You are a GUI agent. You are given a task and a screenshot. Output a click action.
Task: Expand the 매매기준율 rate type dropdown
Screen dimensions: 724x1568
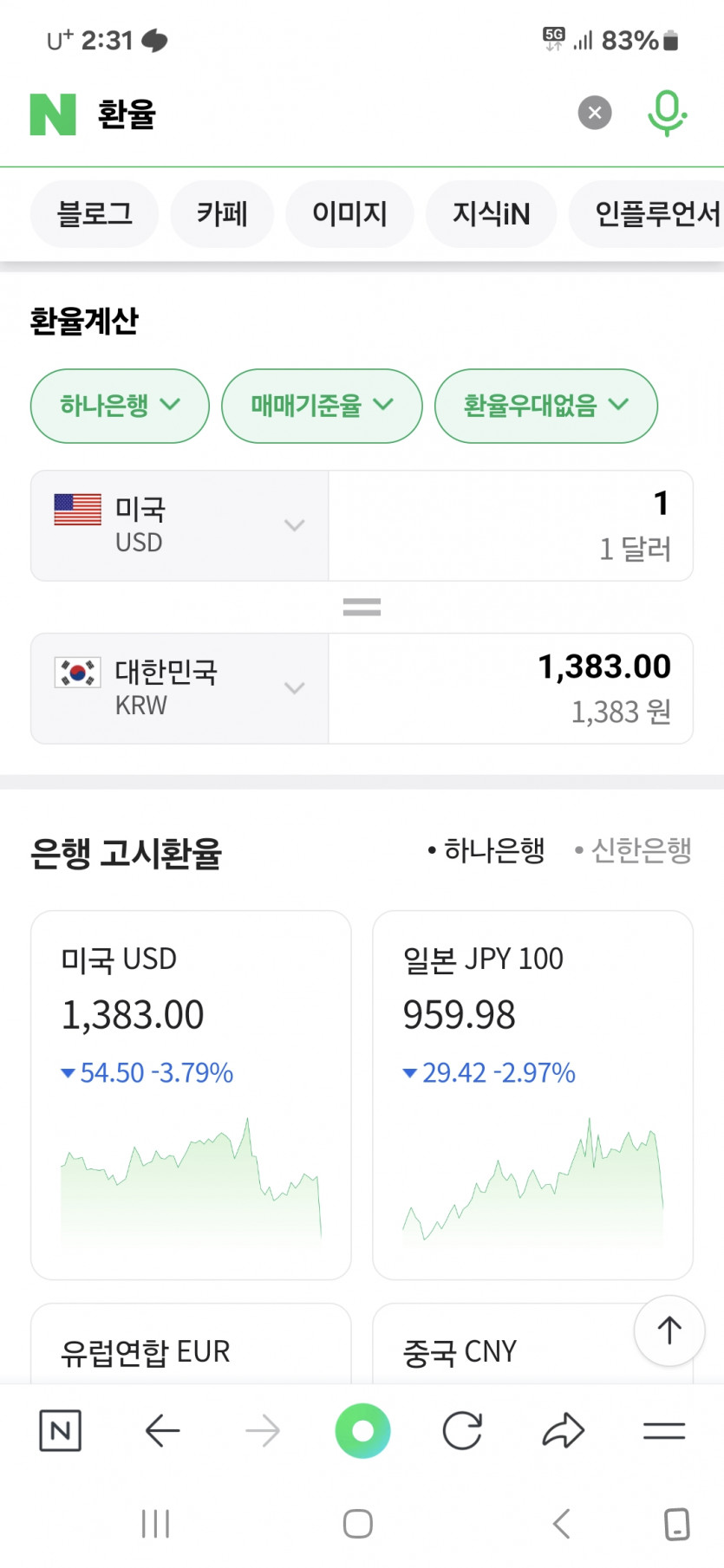tap(322, 406)
